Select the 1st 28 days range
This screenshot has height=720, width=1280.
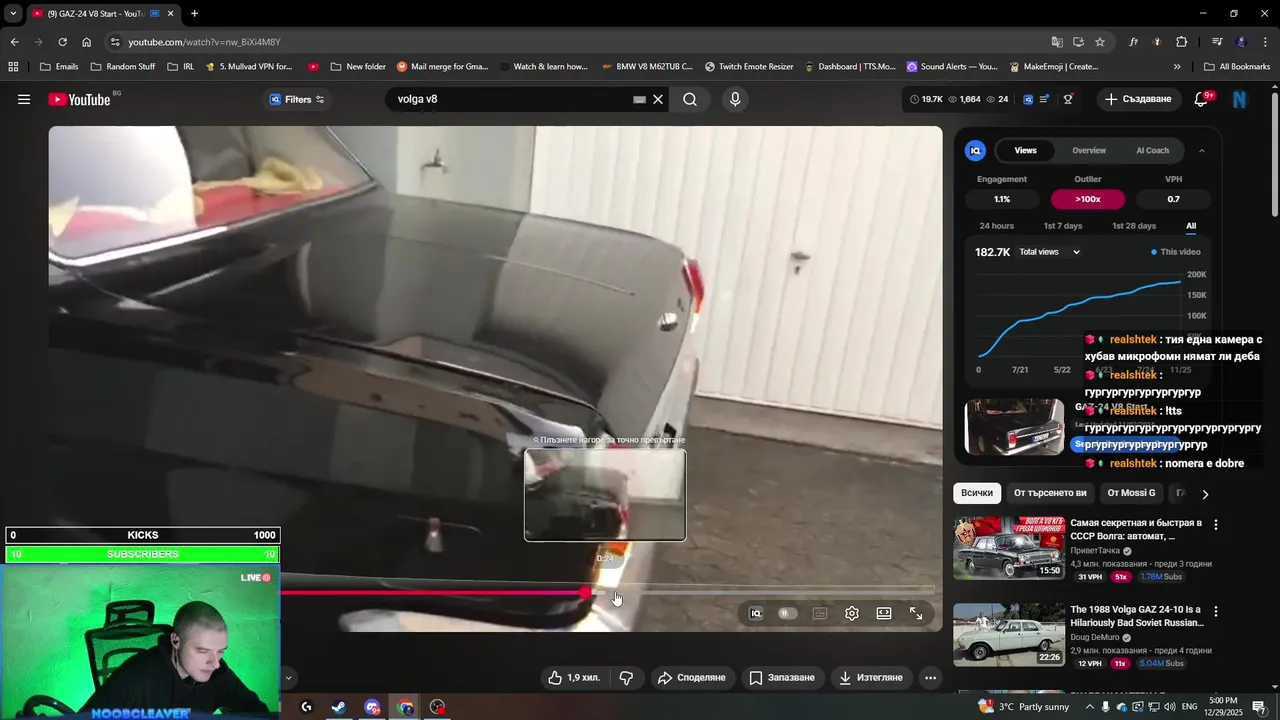click(x=1134, y=226)
